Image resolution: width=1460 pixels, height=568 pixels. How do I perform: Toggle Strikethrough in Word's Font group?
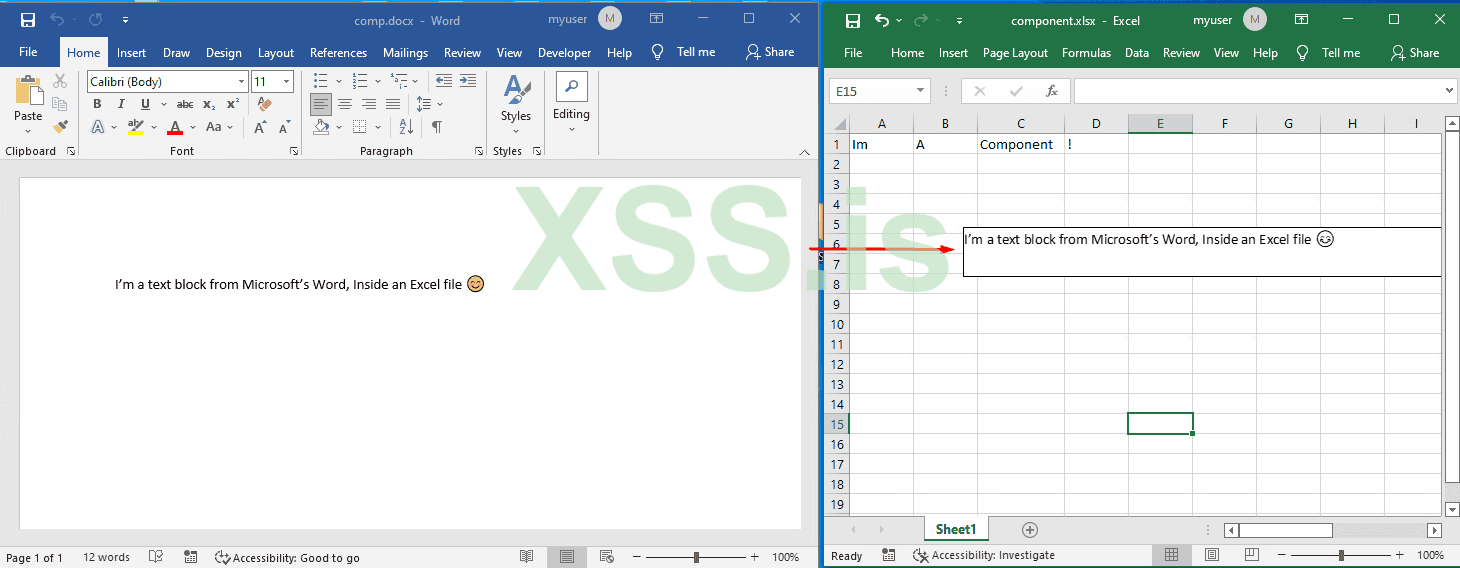tap(185, 104)
